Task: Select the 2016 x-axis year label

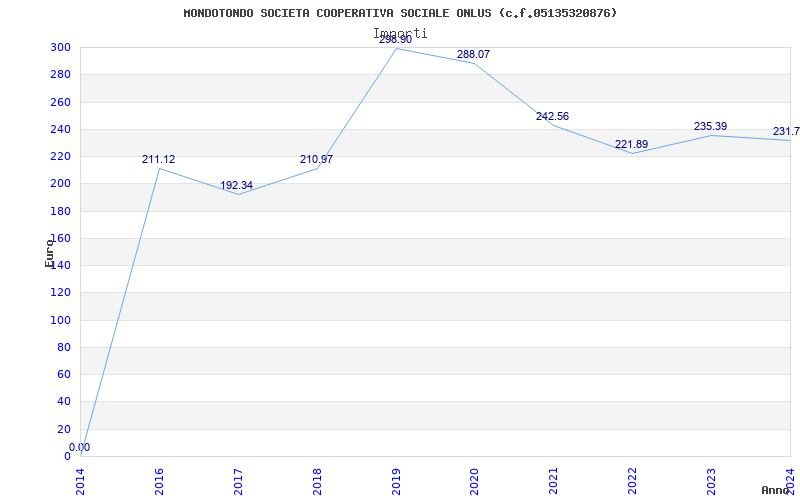Action: pos(159,481)
